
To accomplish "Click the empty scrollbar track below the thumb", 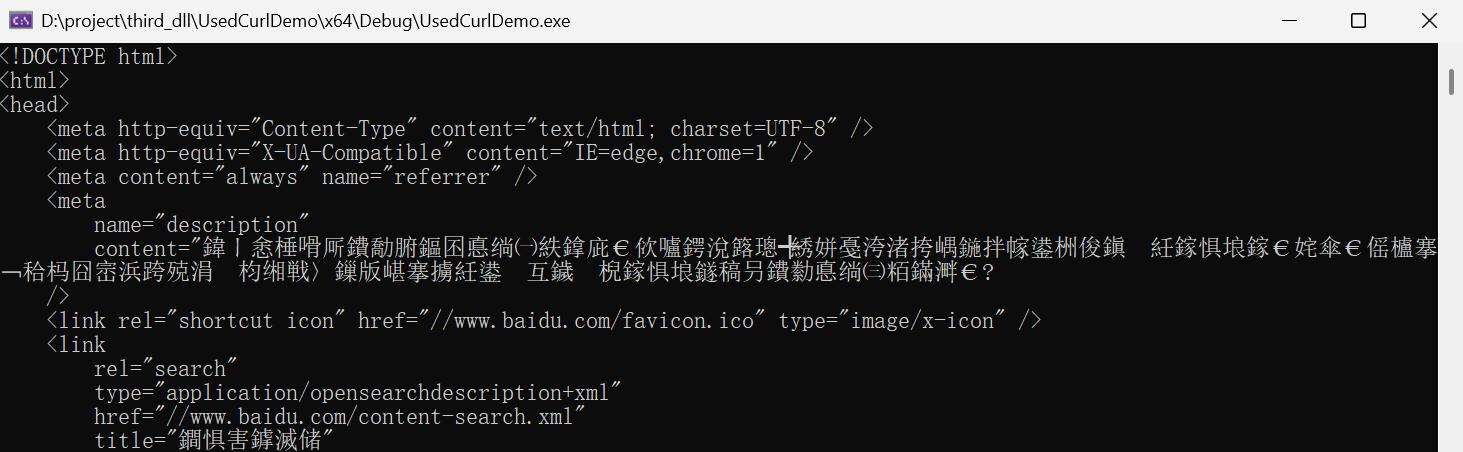I will 1451,270.
